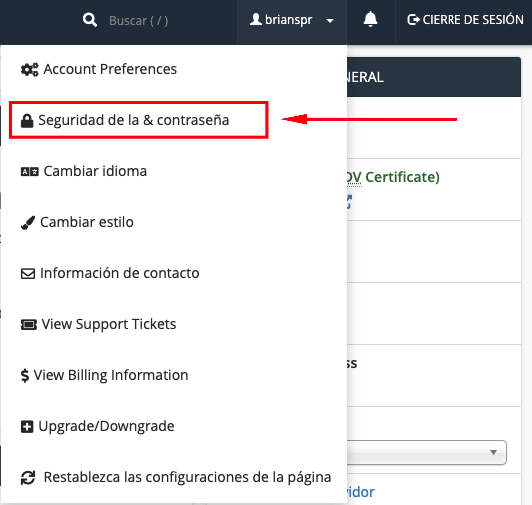
Task: Click the envelope icon for Información de contacto
Action: (28, 274)
